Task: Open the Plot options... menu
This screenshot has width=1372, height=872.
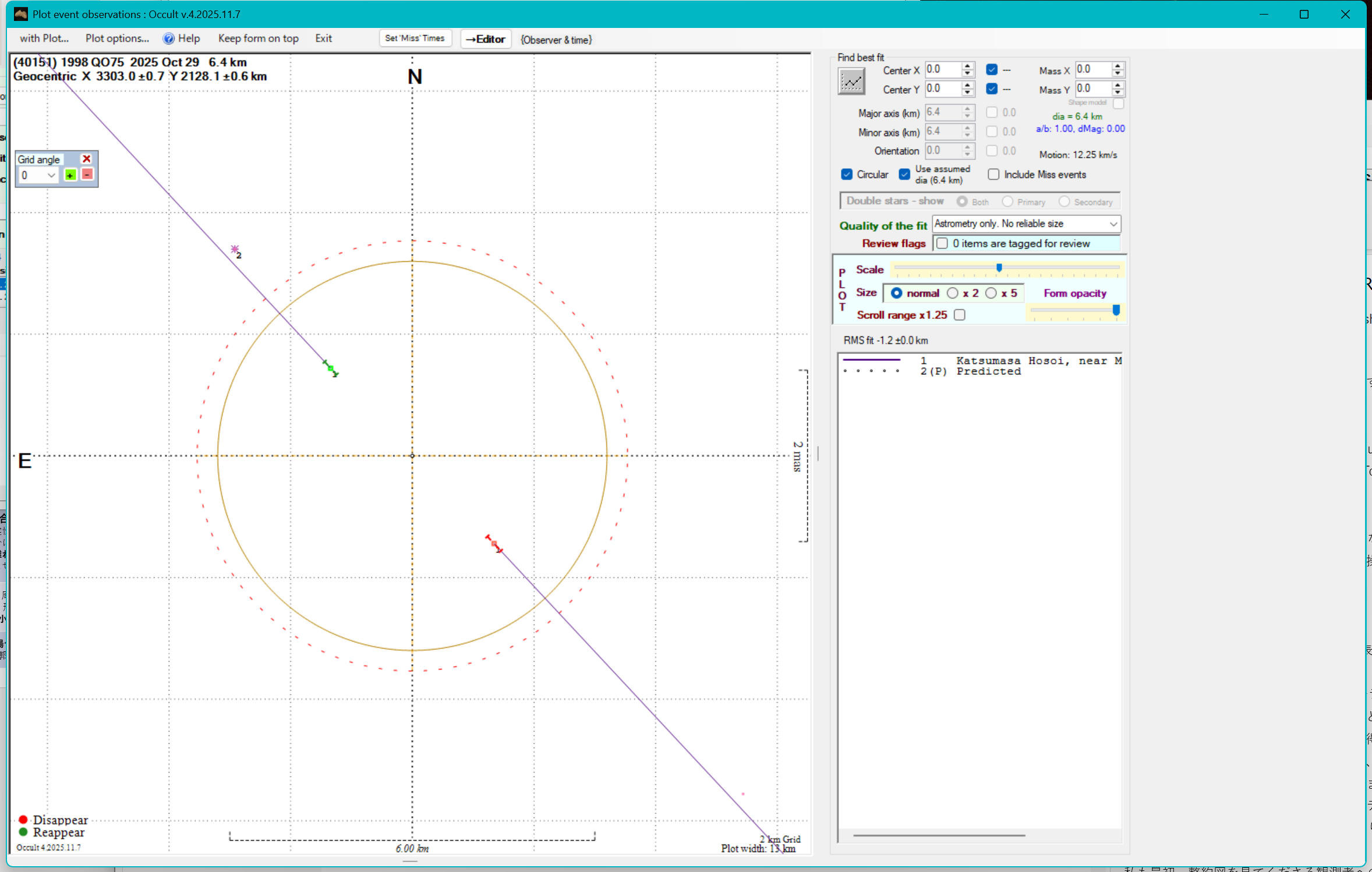Action: [x=117, y=38]
